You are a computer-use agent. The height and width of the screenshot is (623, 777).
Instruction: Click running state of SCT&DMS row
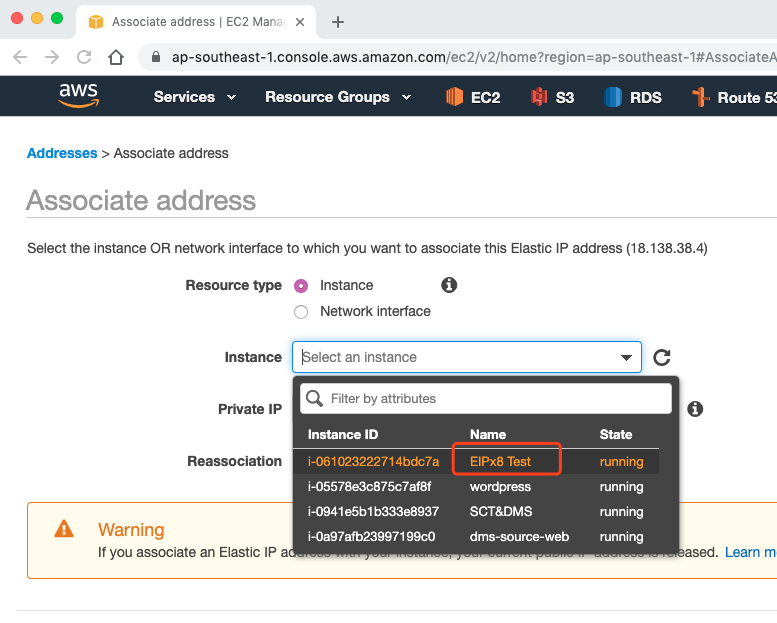[x=621, y=512]
